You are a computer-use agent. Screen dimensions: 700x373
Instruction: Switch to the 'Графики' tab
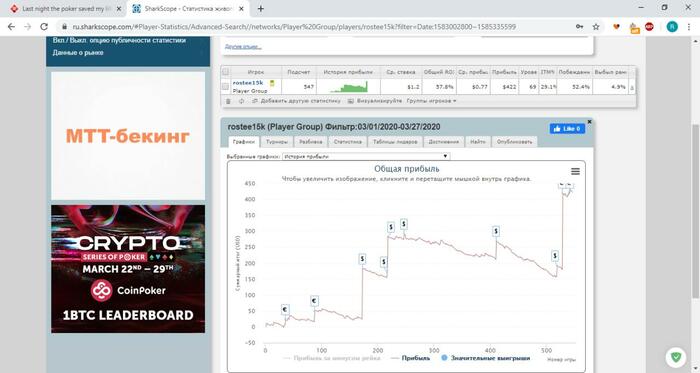[243, 142]
